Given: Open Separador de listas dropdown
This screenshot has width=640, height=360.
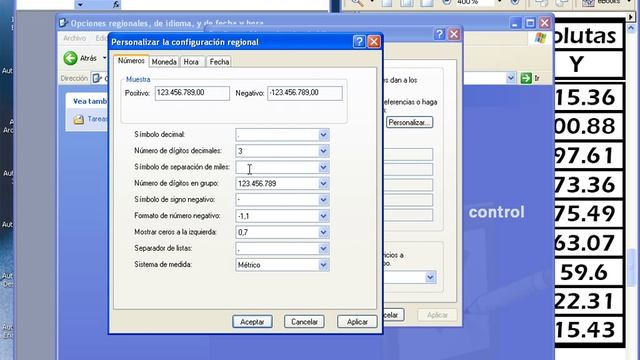Looking at the screenshot, I should tap(323, 249).
